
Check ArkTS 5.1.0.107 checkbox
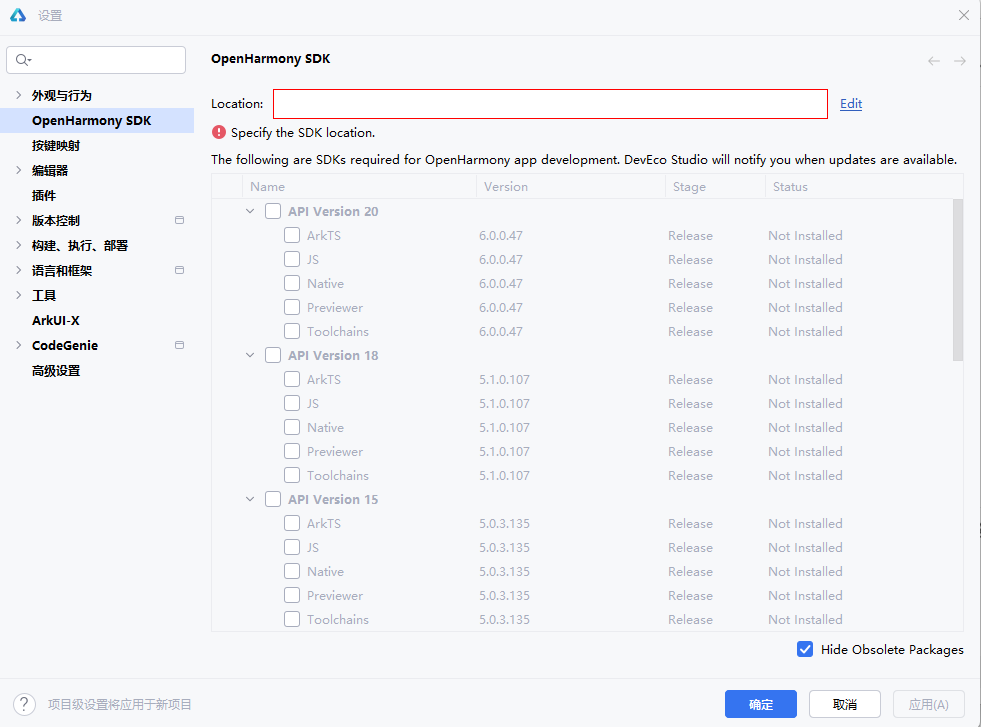[292, 379]
